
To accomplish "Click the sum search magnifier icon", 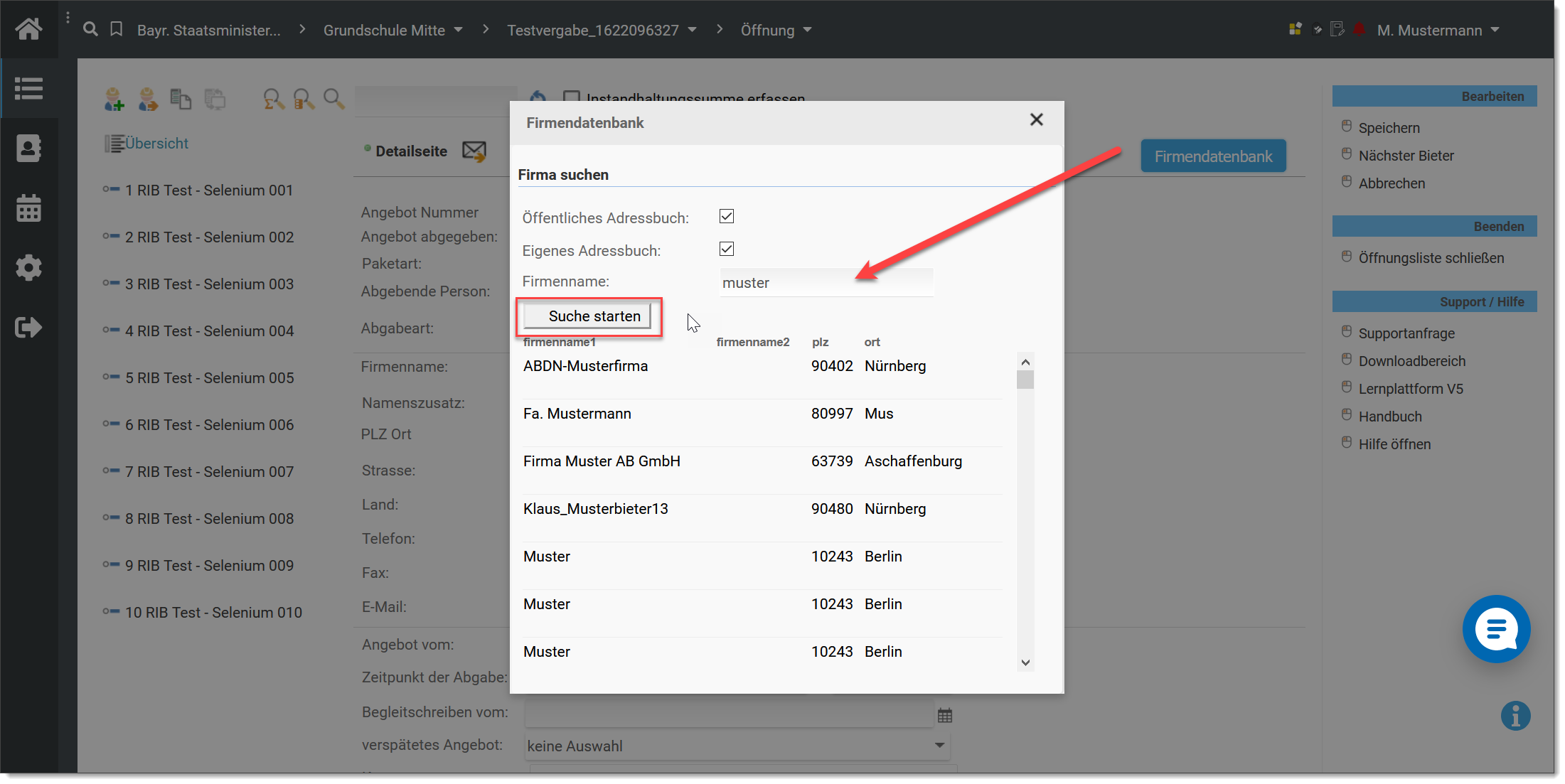I will click(274, 99).
